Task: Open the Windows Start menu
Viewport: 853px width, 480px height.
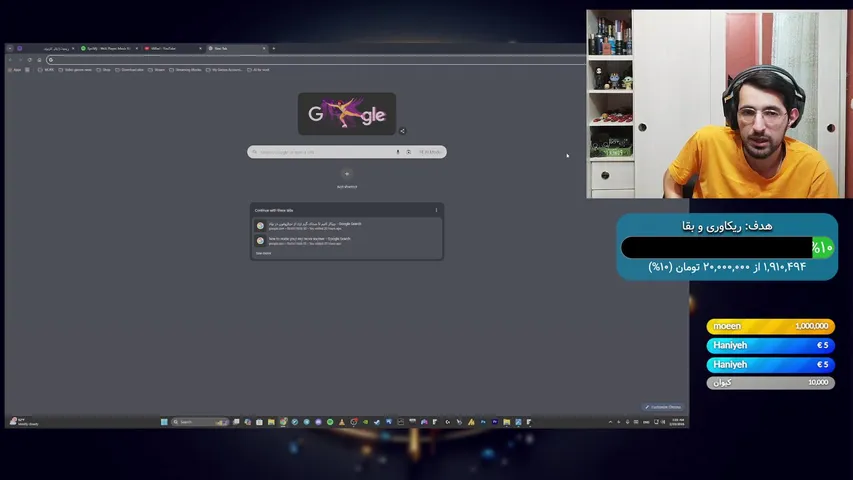Action: point(164,422)
